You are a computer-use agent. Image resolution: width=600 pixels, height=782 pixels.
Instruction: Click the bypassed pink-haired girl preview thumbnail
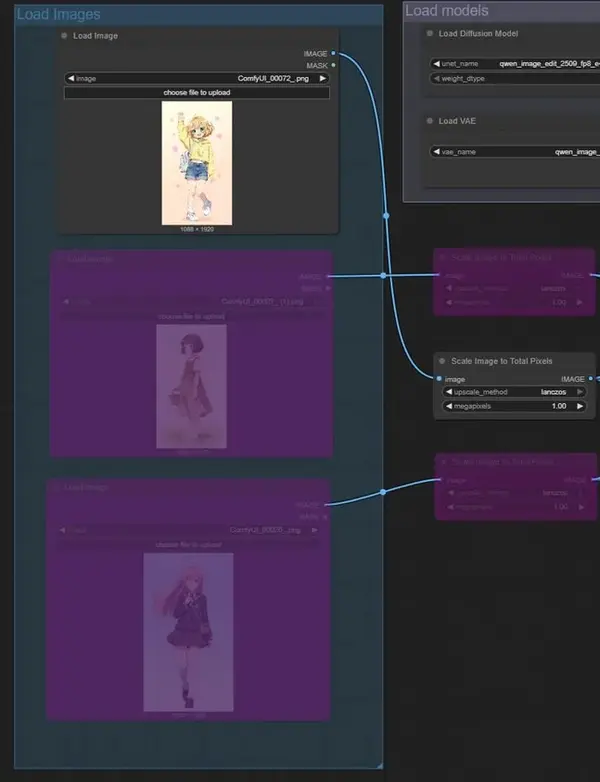click(188, 632)
